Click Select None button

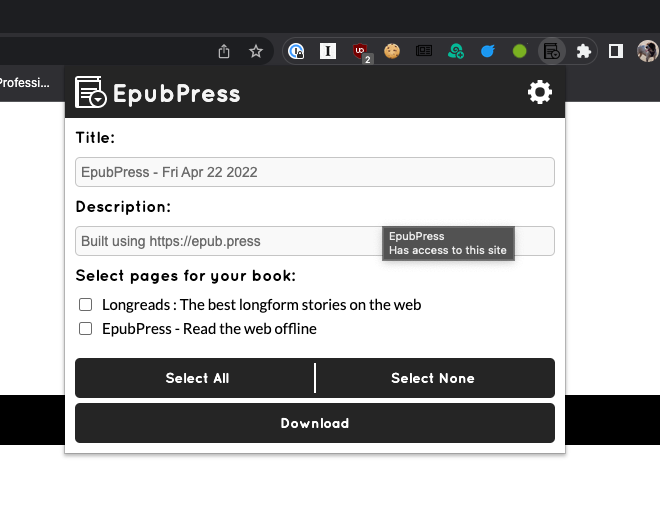coord(435,378)
